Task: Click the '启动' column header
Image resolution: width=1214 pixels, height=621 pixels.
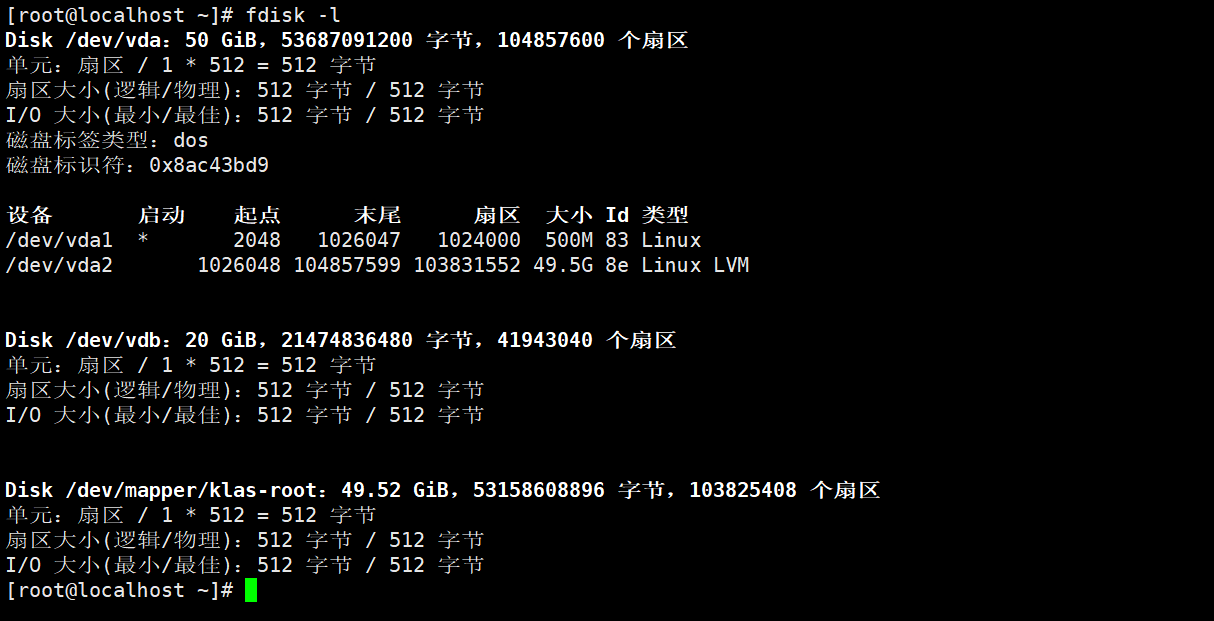Action: point(161,215)
